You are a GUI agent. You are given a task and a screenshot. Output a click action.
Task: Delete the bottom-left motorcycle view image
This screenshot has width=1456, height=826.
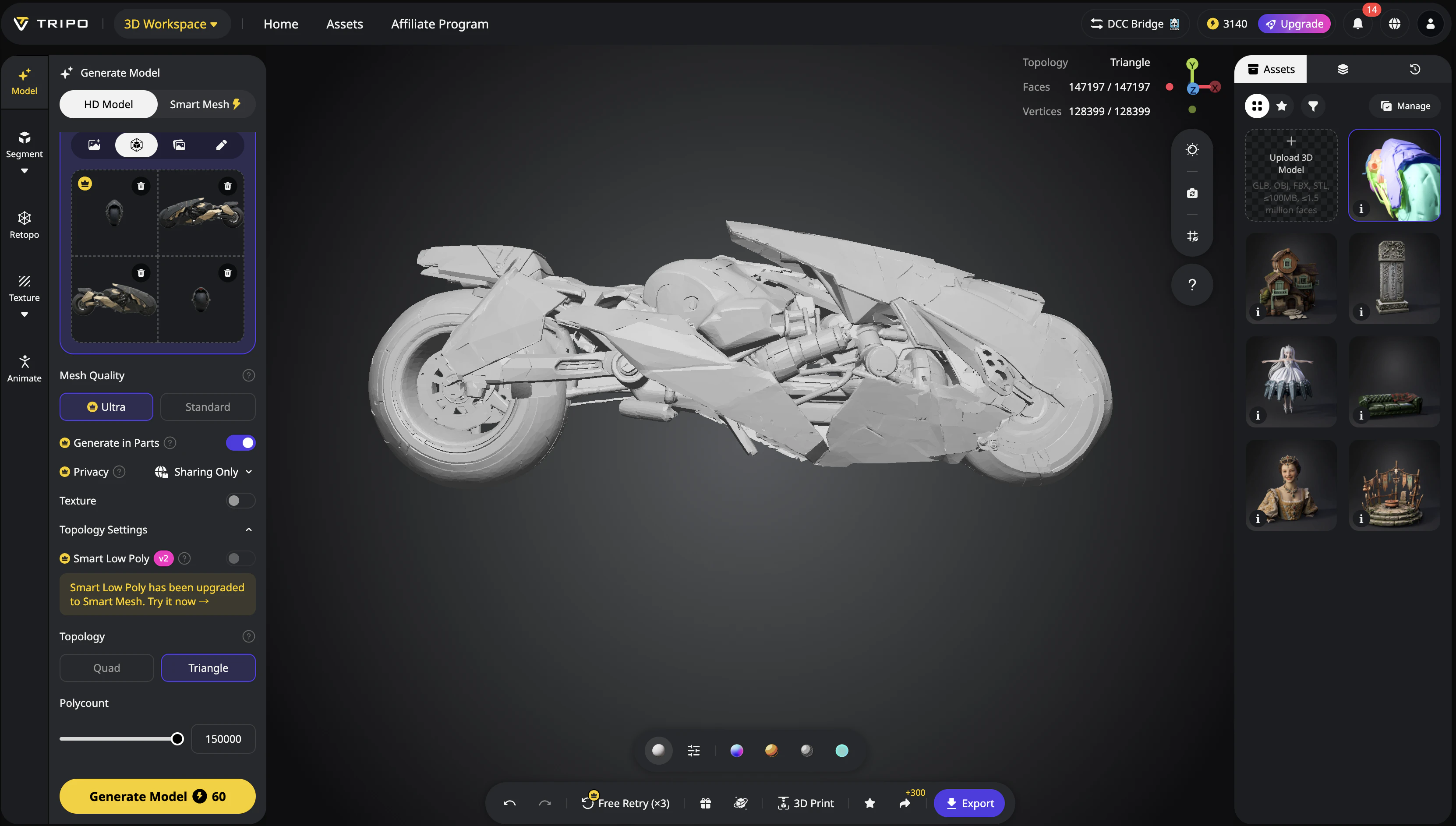(141, 273)
